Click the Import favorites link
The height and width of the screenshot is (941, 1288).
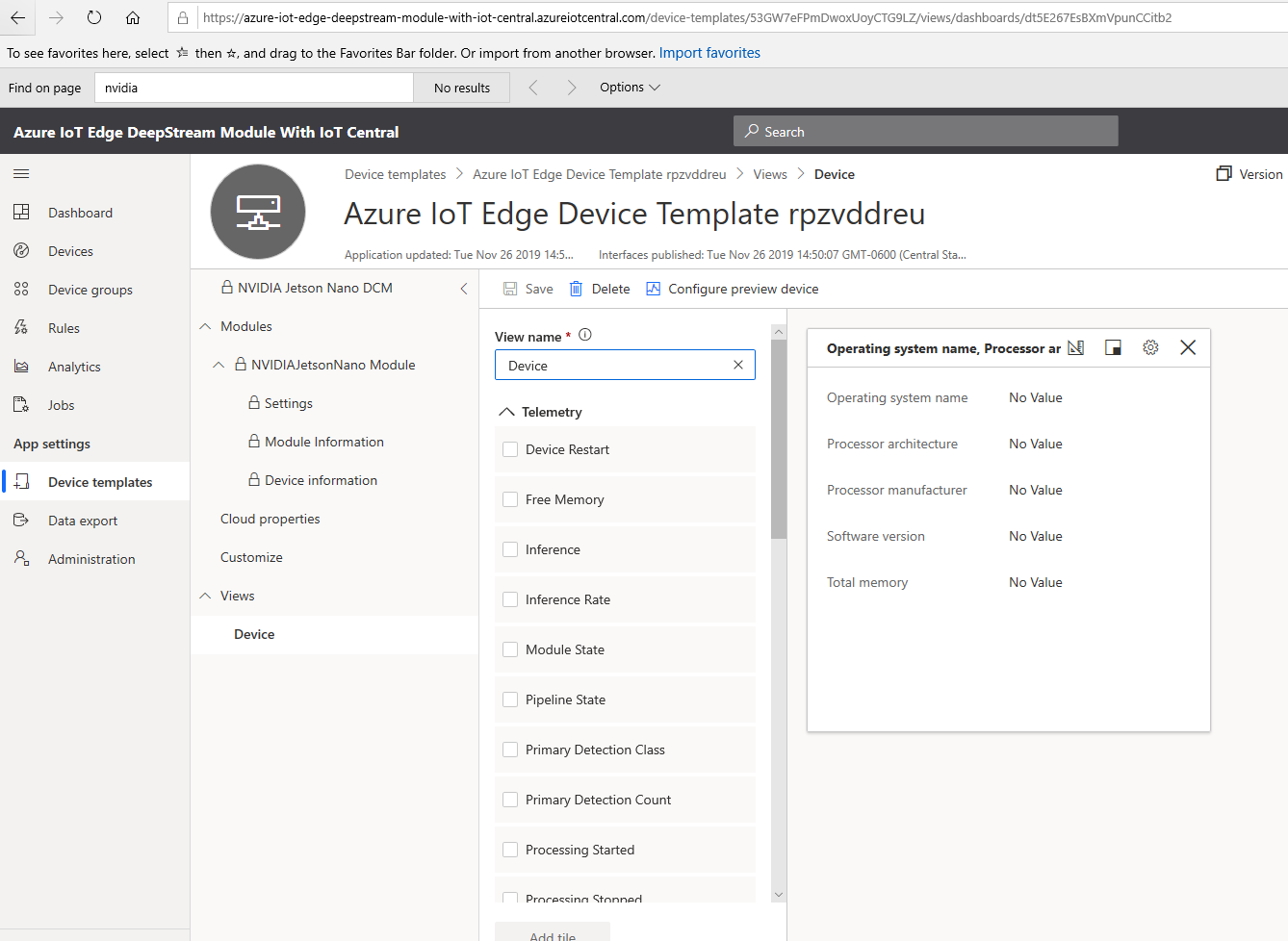pos(709,53)
